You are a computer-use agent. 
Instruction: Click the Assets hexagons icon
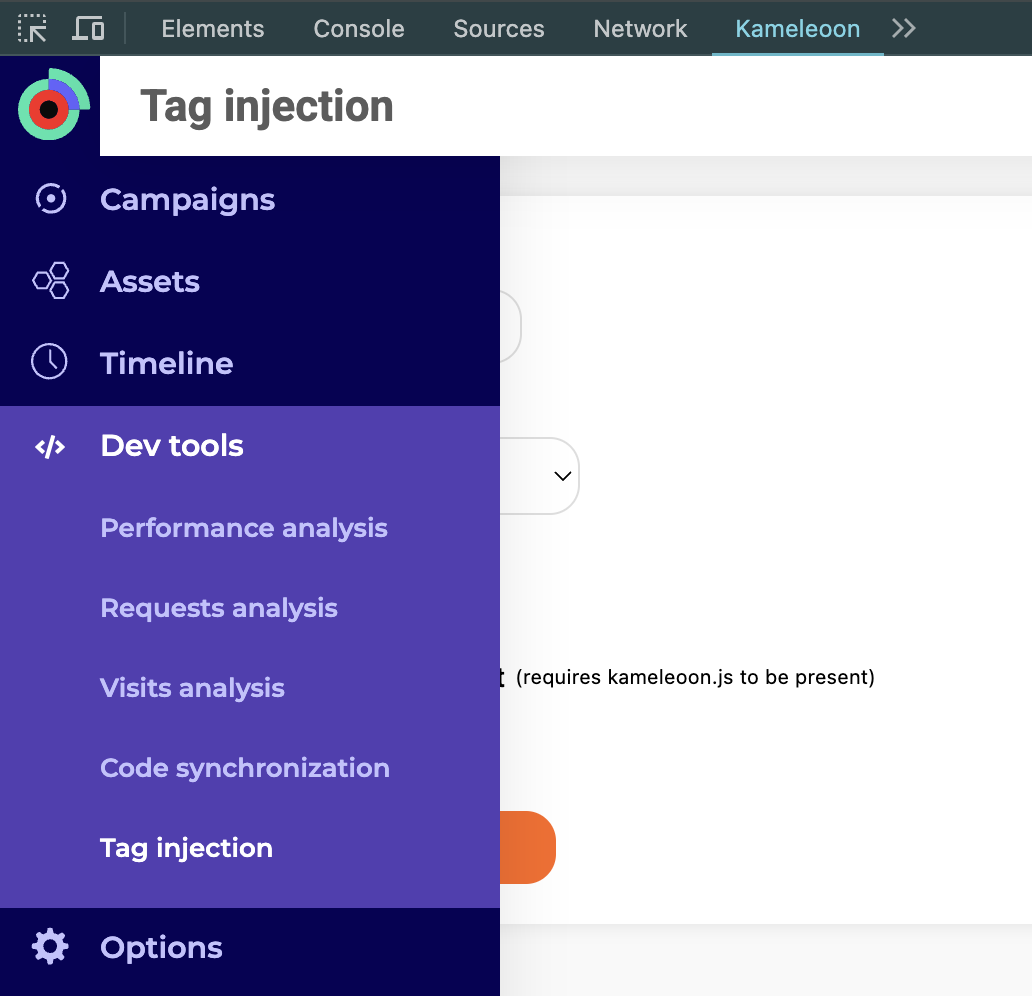click(50, 281)
